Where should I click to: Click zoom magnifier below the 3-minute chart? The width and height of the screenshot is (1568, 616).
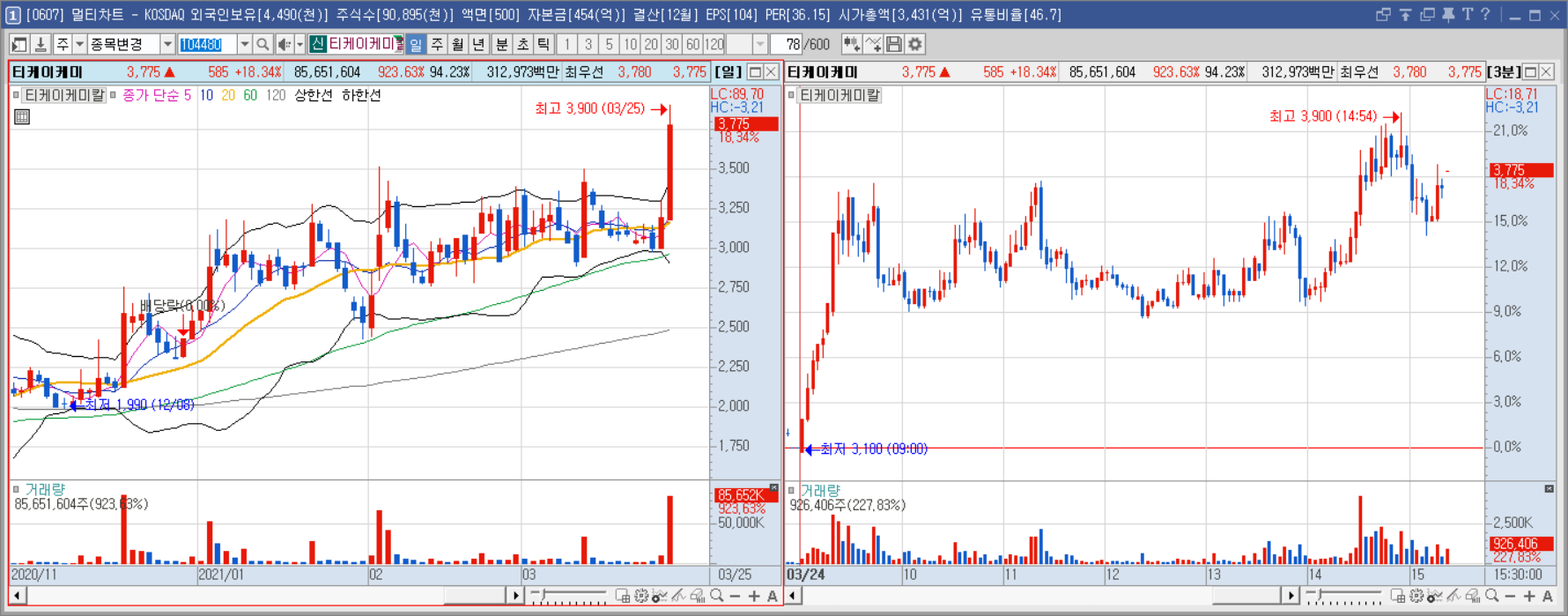[1492, 597]
